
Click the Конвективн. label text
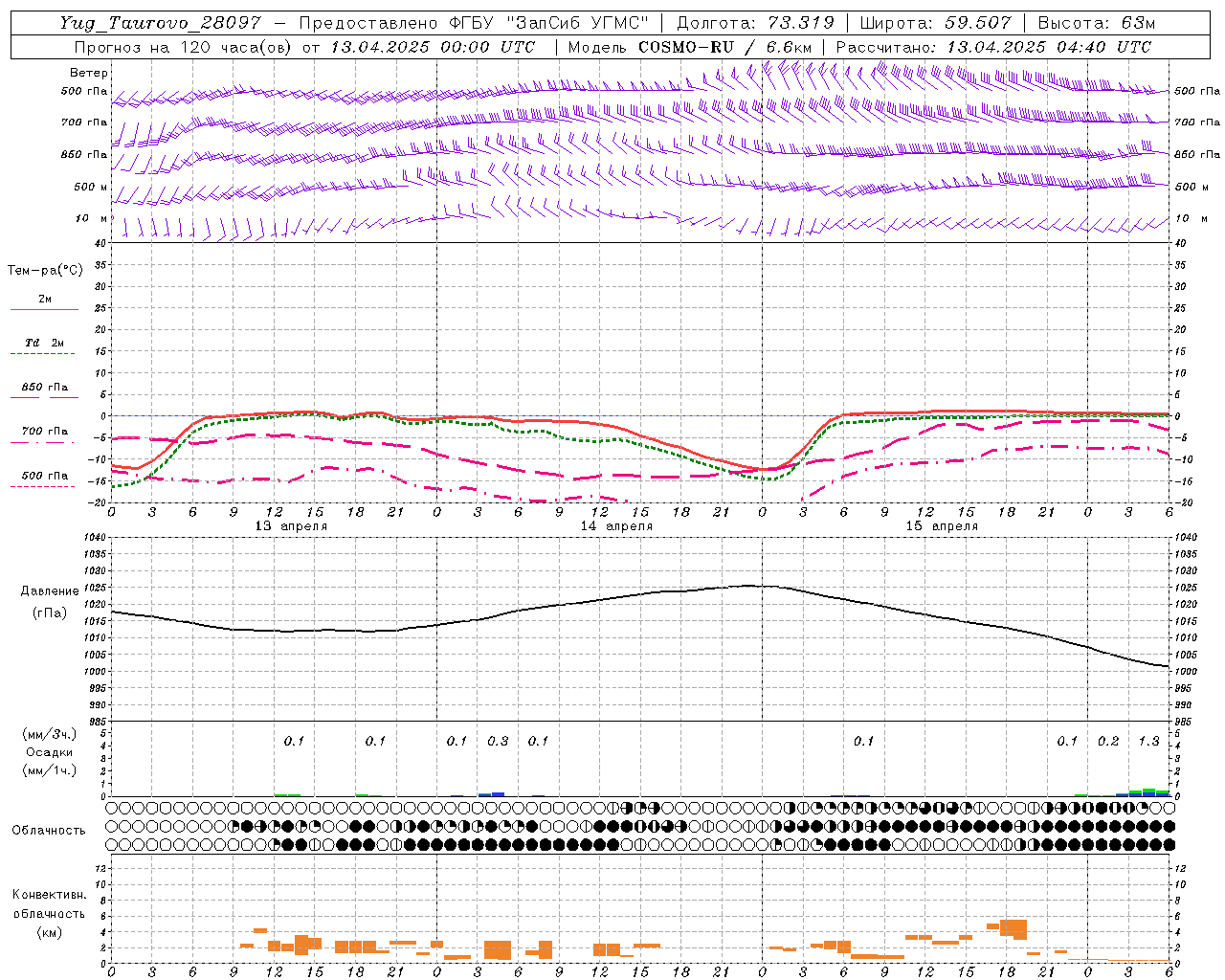pyautogui.click(x=49, y=895)
